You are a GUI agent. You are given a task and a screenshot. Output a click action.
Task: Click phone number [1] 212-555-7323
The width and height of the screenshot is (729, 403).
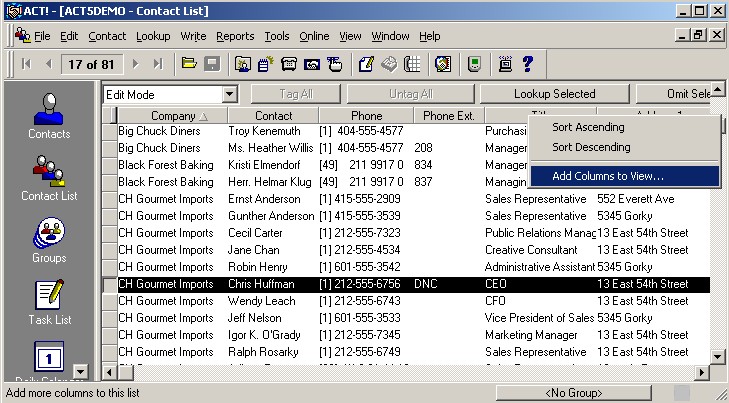coord(359,233)
